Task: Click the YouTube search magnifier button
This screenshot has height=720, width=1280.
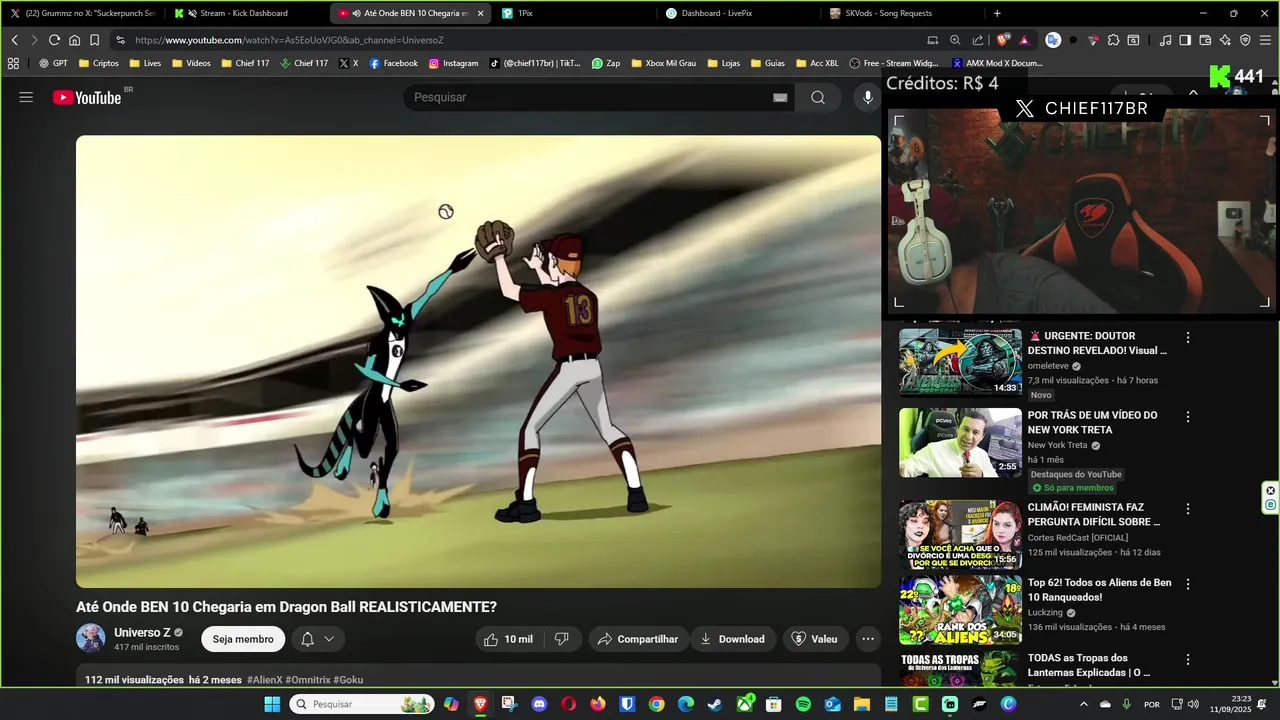Action: 818,97
